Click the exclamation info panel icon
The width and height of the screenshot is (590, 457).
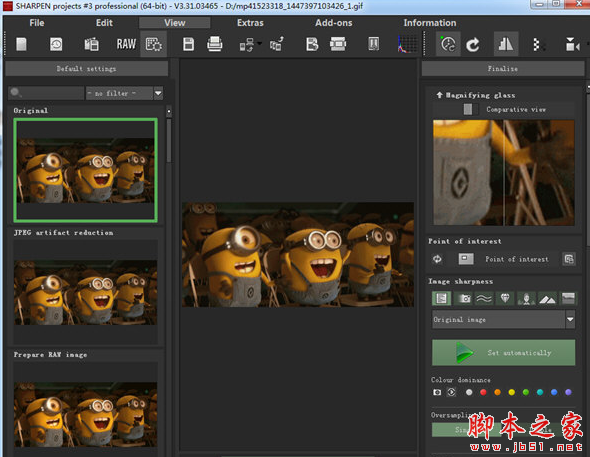[x=373, y=44]
